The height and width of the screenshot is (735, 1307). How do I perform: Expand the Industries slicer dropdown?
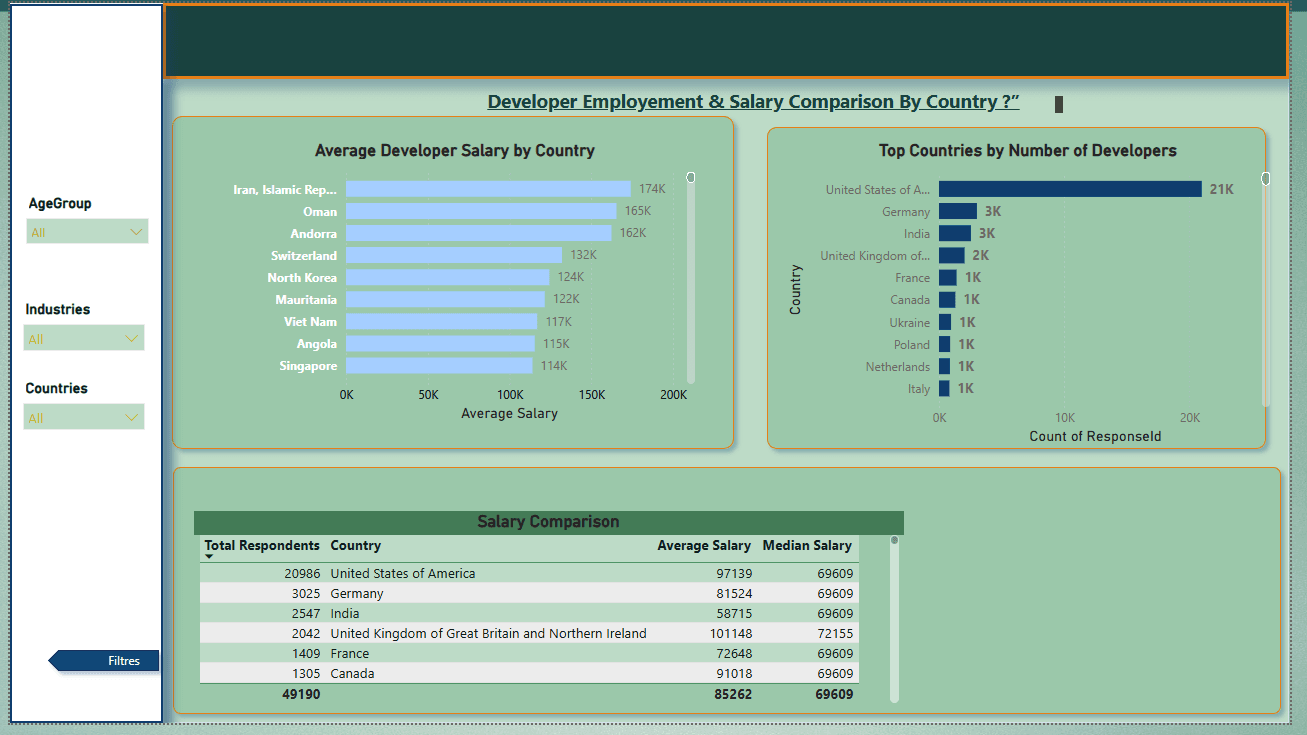[x=84, y=338]
